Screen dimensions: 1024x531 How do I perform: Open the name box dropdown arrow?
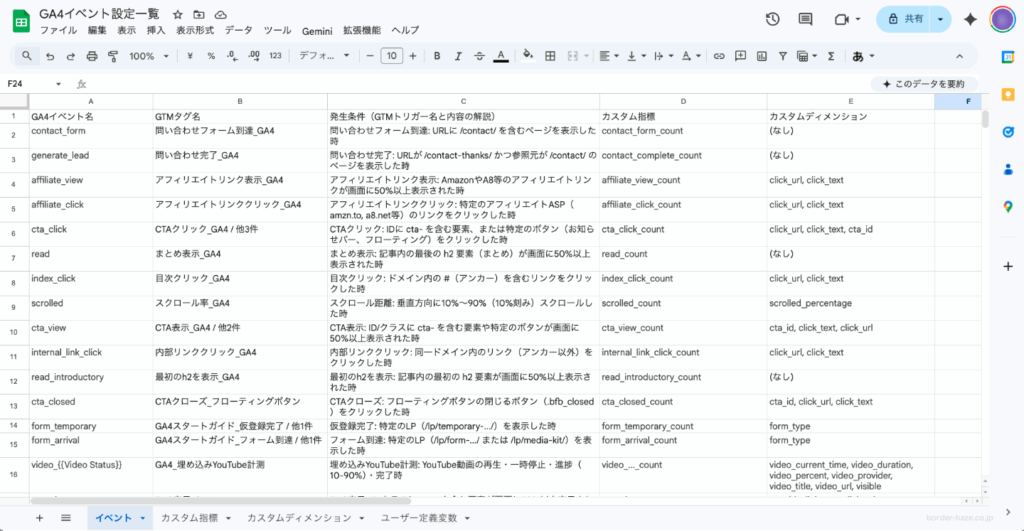coord(58,84)
